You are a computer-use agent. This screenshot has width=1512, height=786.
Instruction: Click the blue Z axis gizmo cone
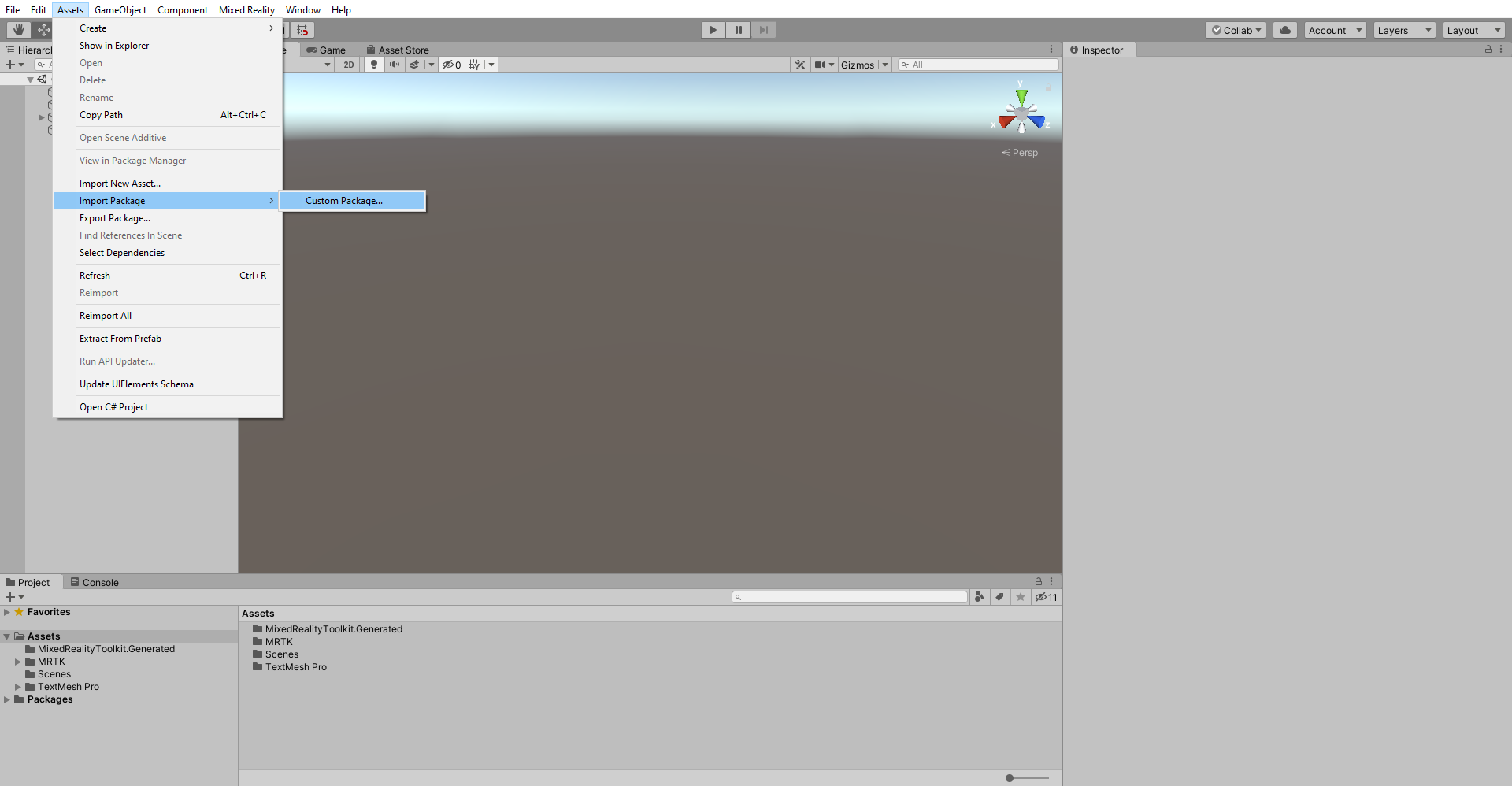1037,121
